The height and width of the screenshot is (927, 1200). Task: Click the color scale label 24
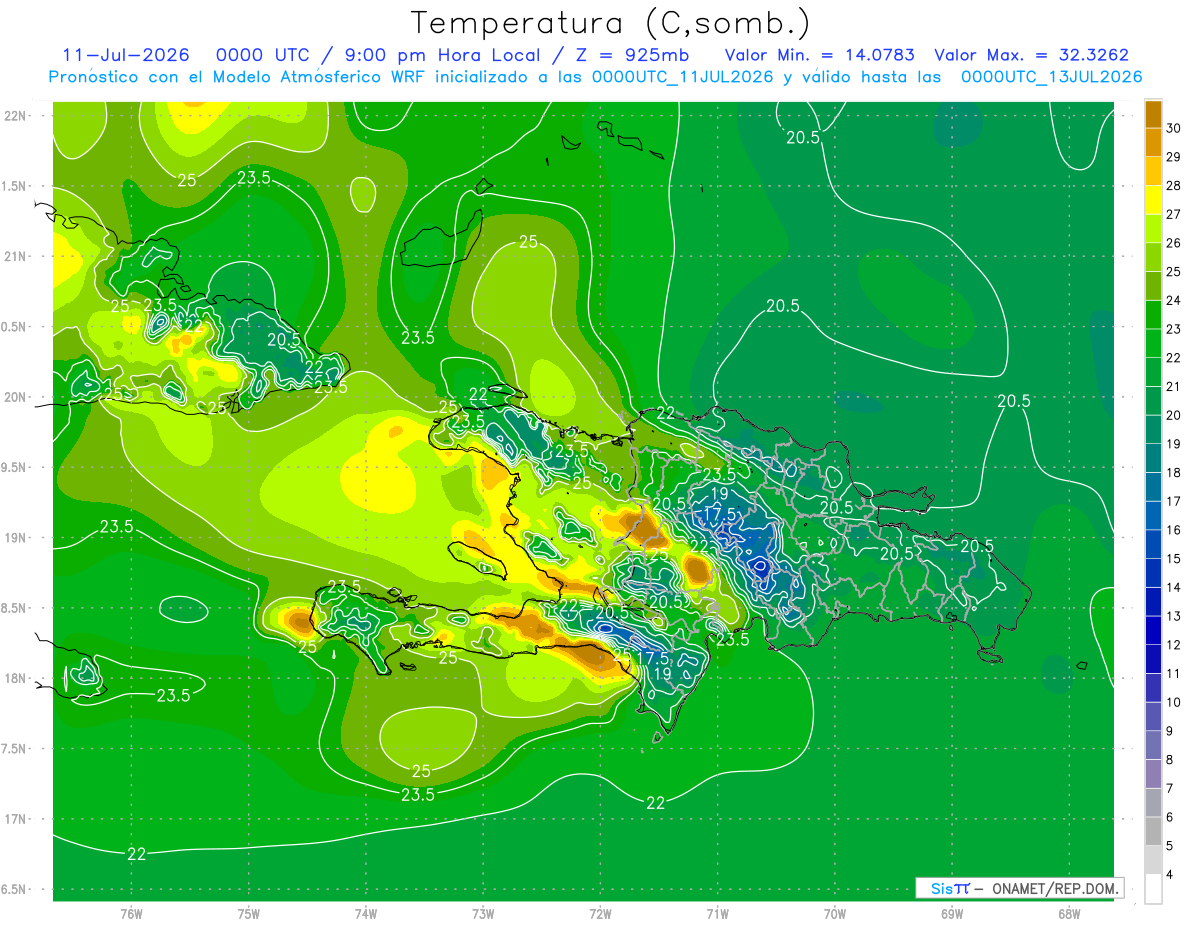click(x=1173, y=301)
